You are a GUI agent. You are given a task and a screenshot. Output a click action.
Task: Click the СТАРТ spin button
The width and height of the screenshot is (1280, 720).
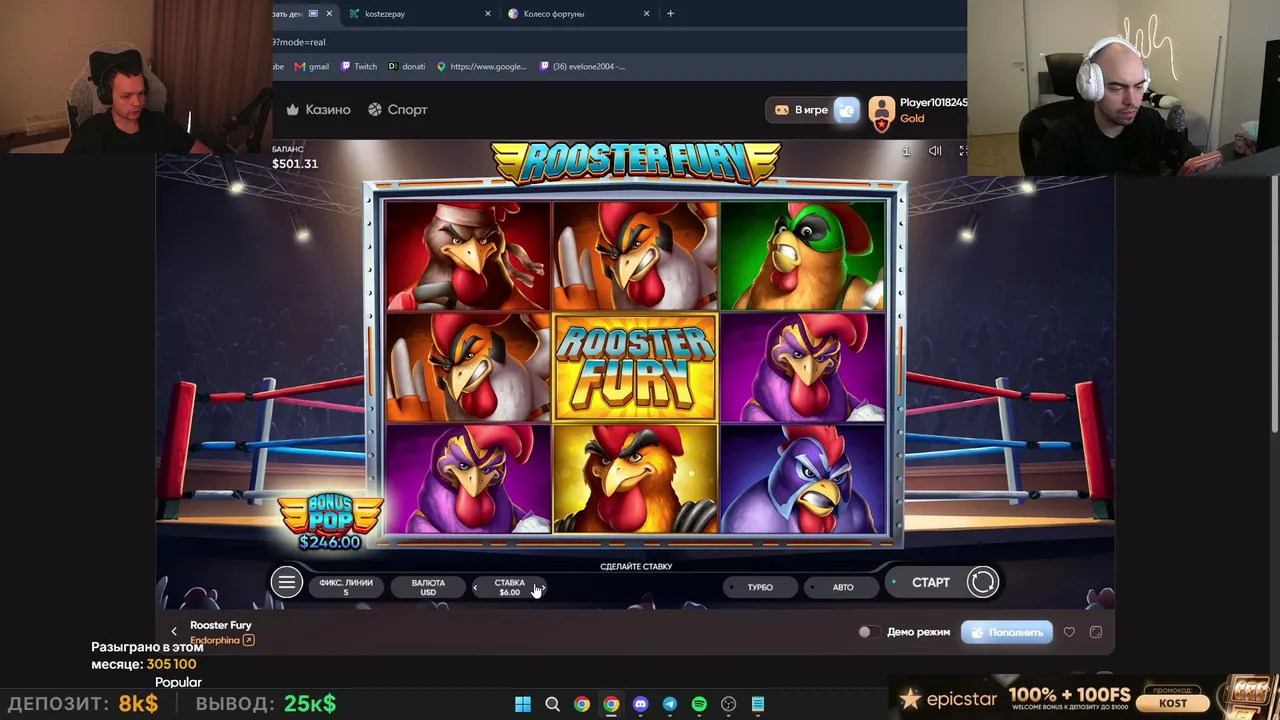point(930,582)
